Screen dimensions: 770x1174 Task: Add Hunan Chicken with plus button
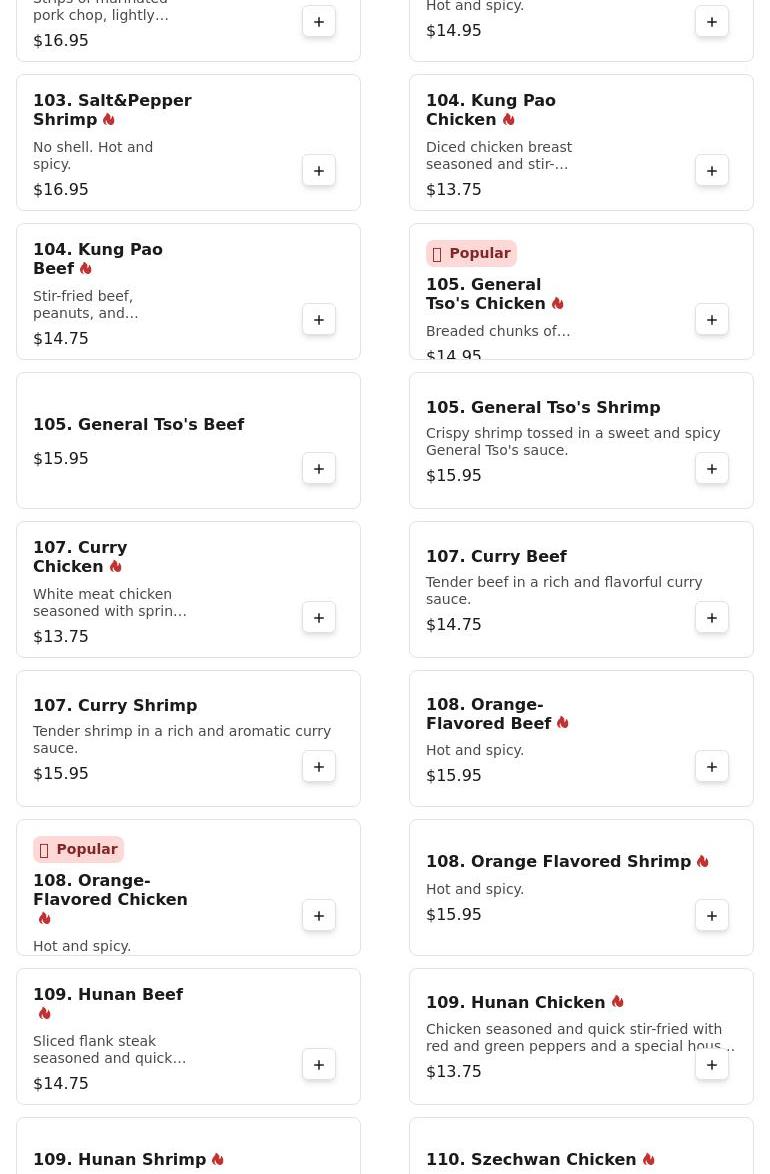point(712,1065)
